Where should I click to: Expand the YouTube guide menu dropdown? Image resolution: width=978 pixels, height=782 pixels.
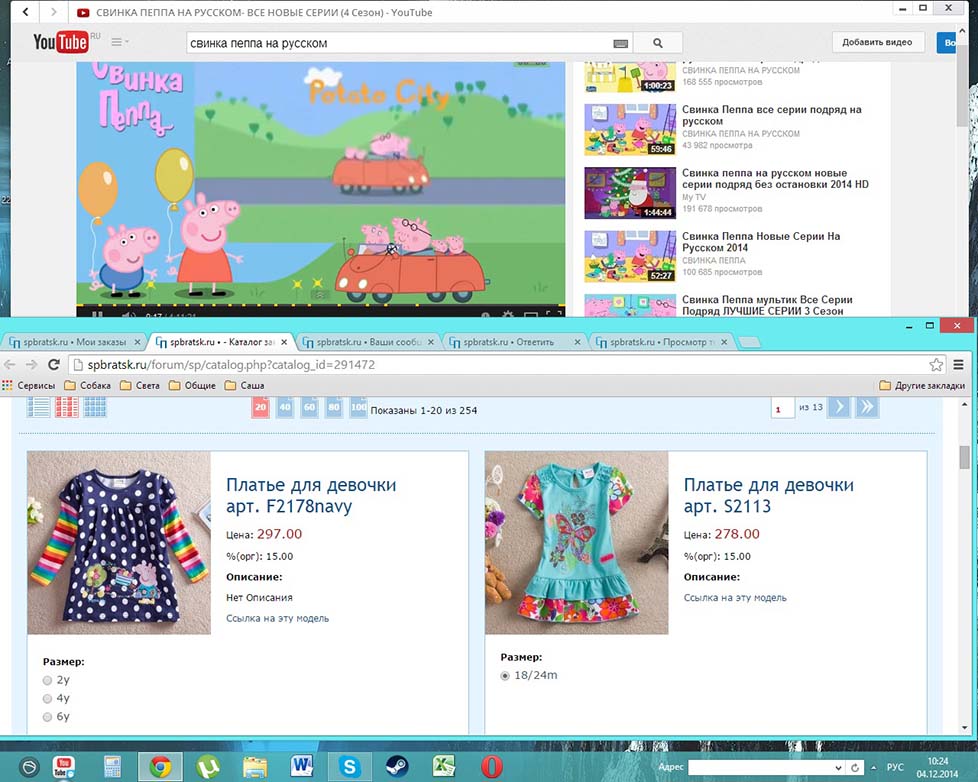[x=120, y=42]
